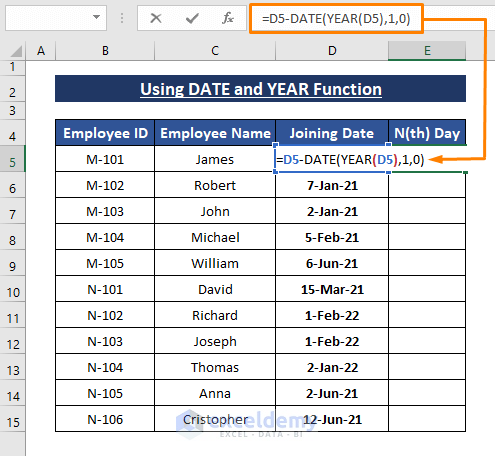Click cell containing 'M-102'
Image resolution: width=495 pixels, height=456 pixels.
(105, 185)
